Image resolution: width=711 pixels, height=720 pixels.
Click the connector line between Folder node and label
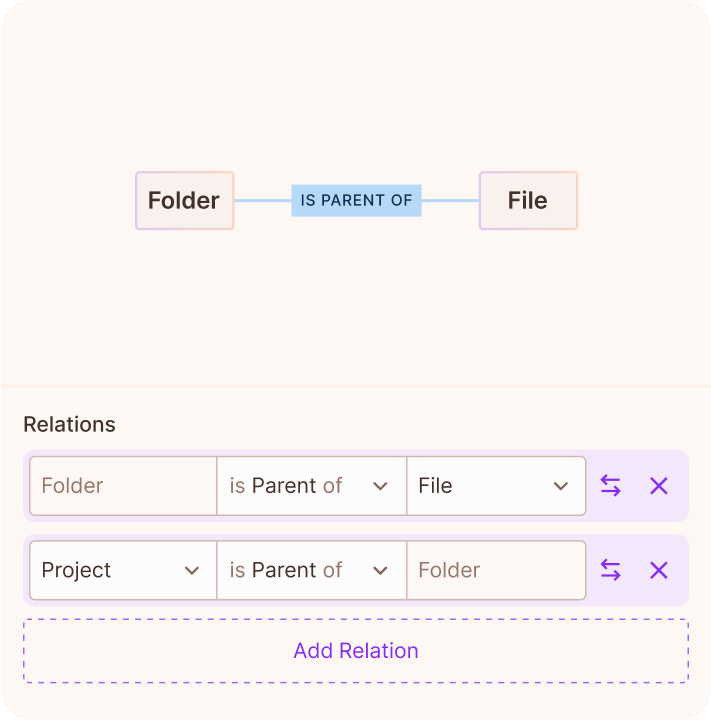click(262, 200)
